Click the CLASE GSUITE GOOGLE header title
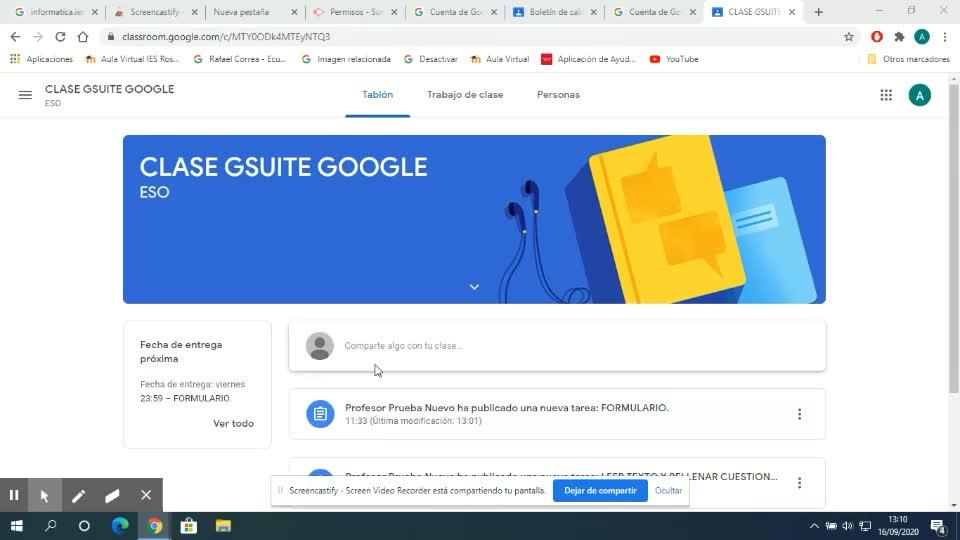The width and height of the screenshot is (960, 540). pyautogui.click(x=110, y=89)
